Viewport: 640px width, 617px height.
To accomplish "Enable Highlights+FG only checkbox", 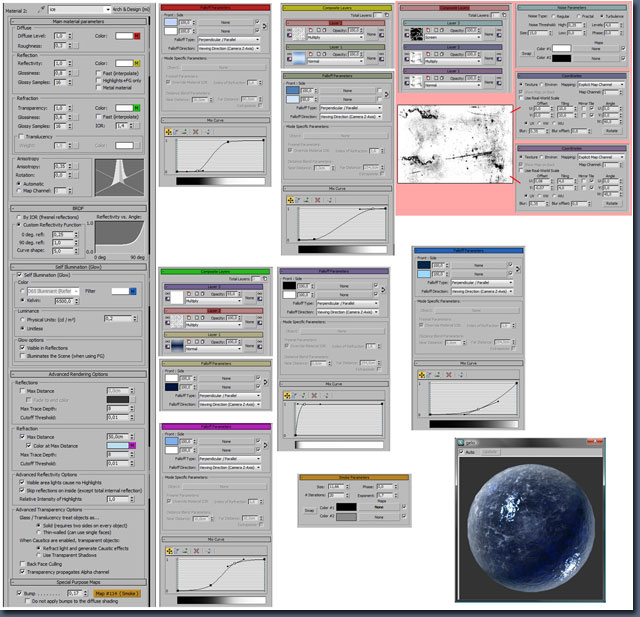I will pos(98,80).
